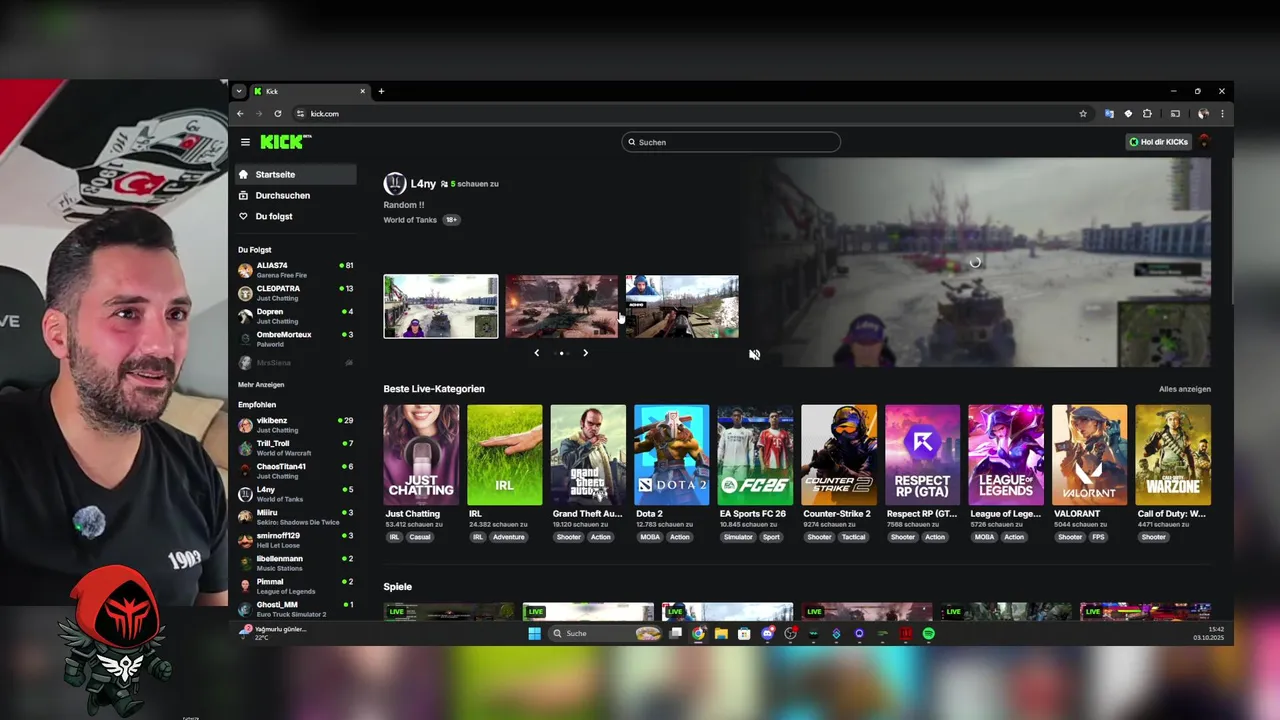Open the Kick hamburger sidebar menu

point(245,142)
